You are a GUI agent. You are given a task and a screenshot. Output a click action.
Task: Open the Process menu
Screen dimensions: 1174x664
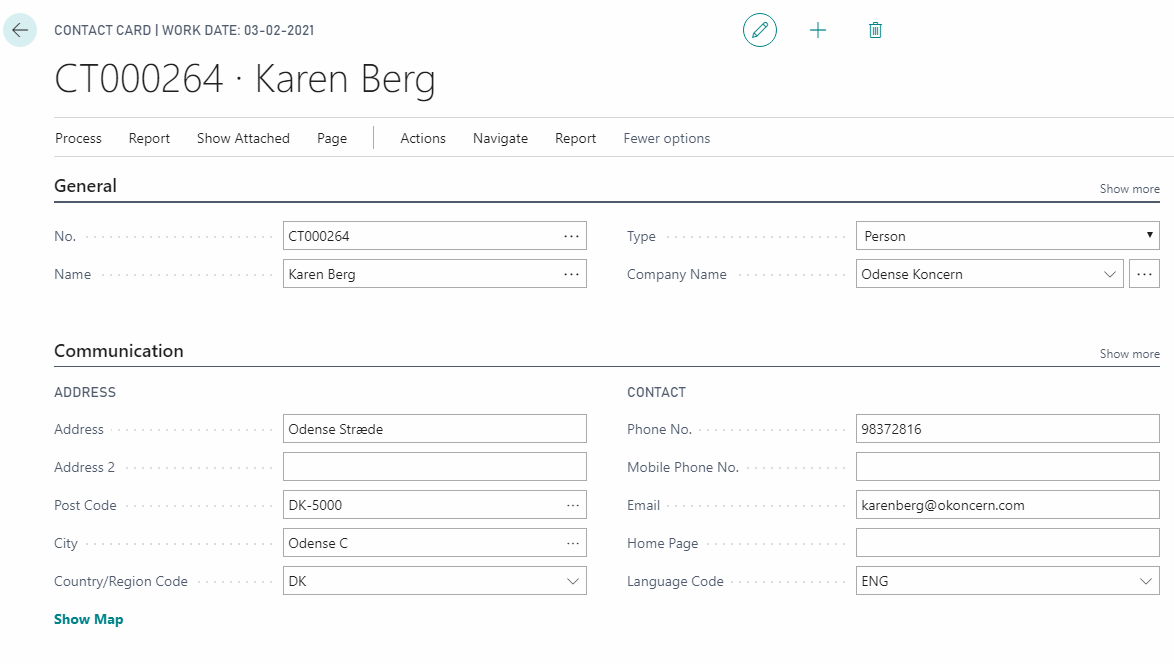pyautogui.click(x=78, y=139)
